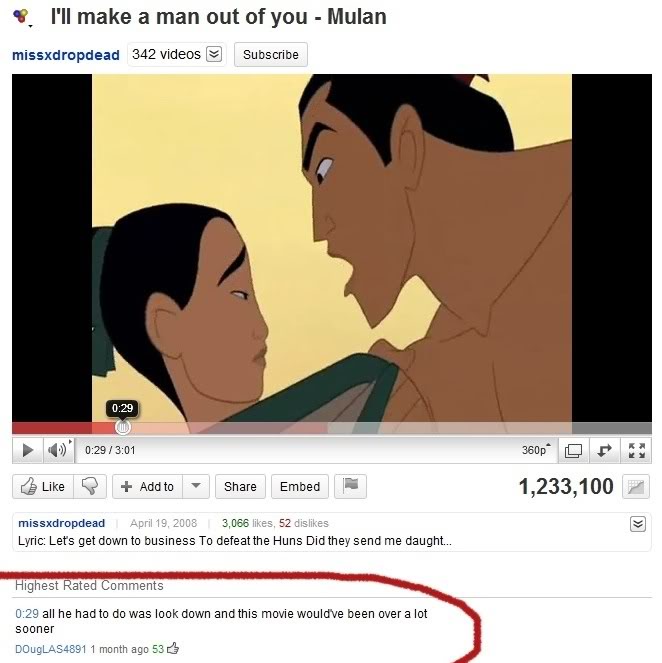Viewport: 662px width, 663px height.
Task: Click the thumbs down dislike icon
Action: pos(90,486)
